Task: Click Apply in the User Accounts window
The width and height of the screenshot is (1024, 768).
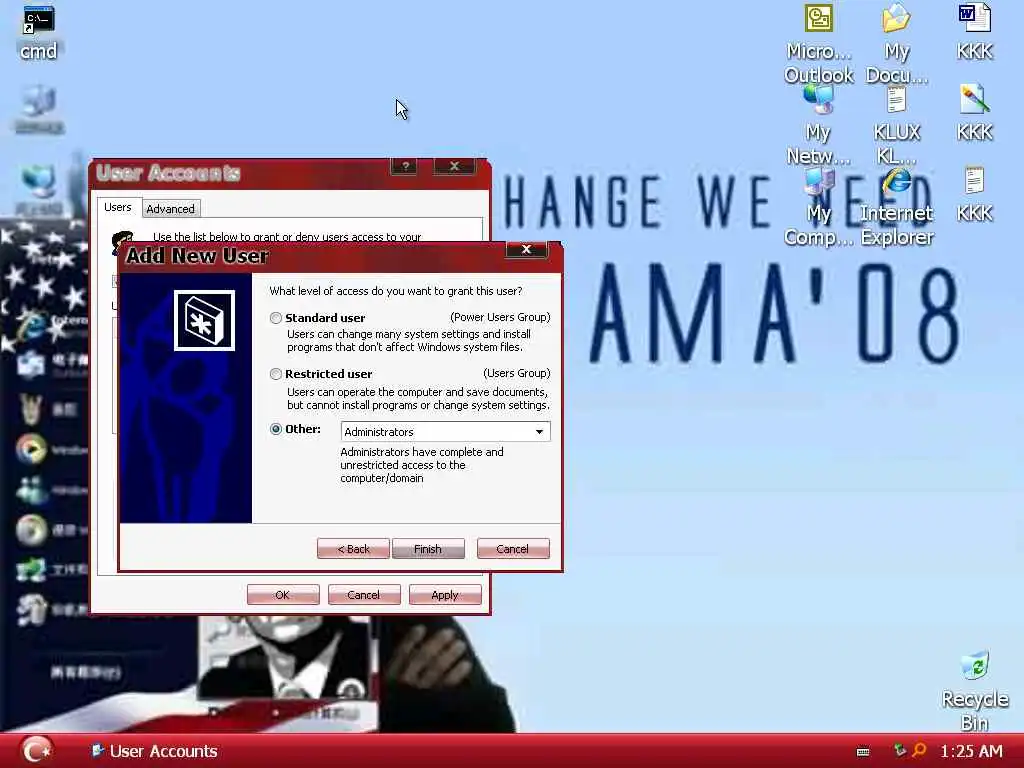Action: point(445,594)
